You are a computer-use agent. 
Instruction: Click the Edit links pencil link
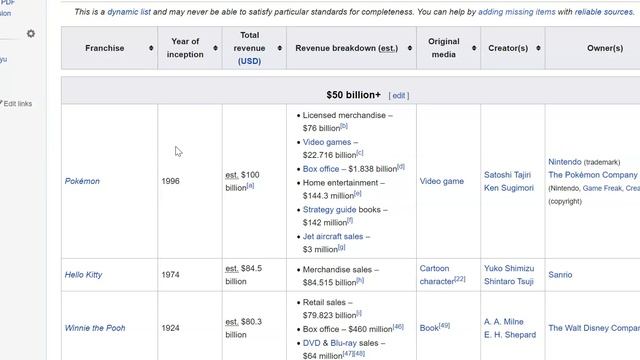coord(17,104)
